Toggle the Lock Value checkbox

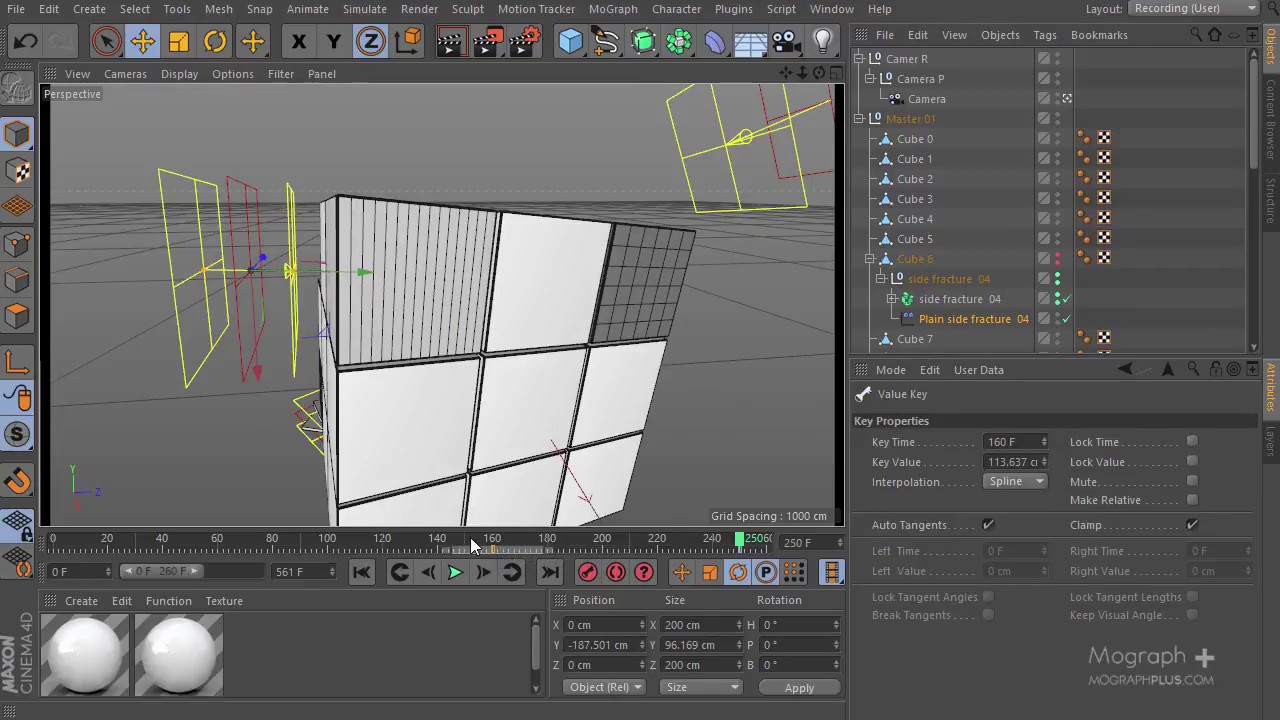pyautogui.click(x=1192, y=462)
